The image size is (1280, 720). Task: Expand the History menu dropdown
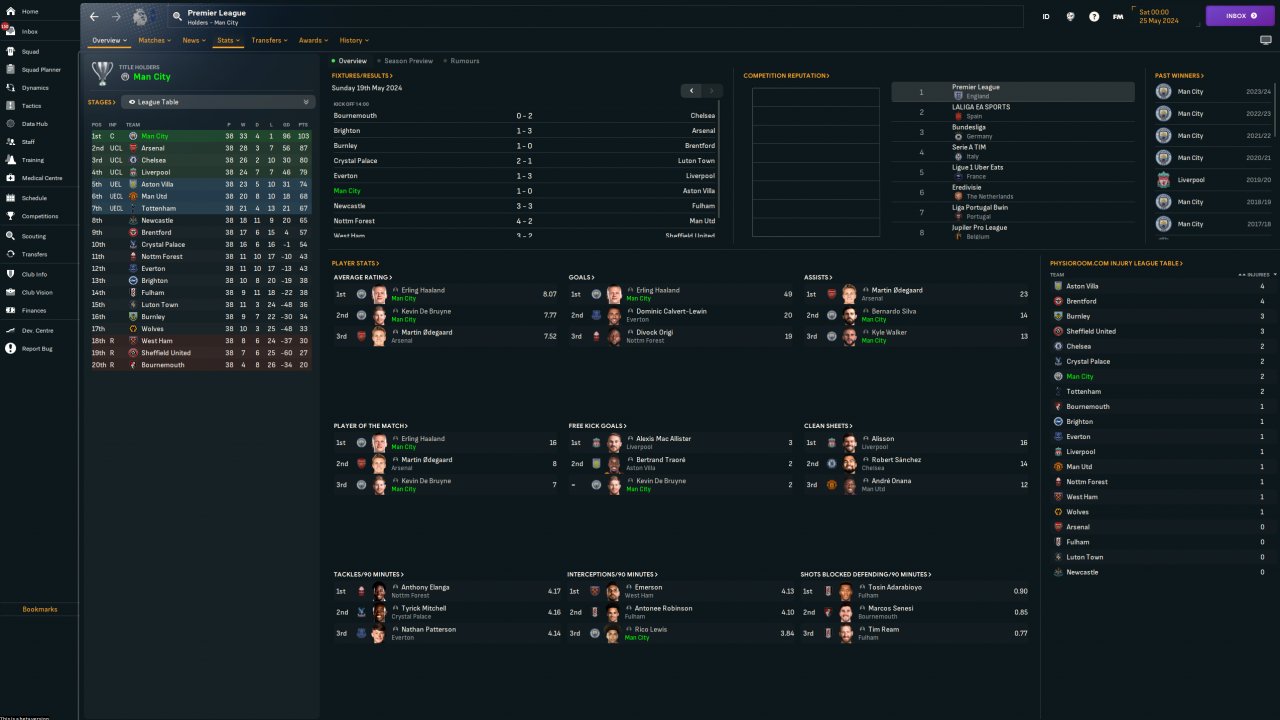click(x=354, y=41)
